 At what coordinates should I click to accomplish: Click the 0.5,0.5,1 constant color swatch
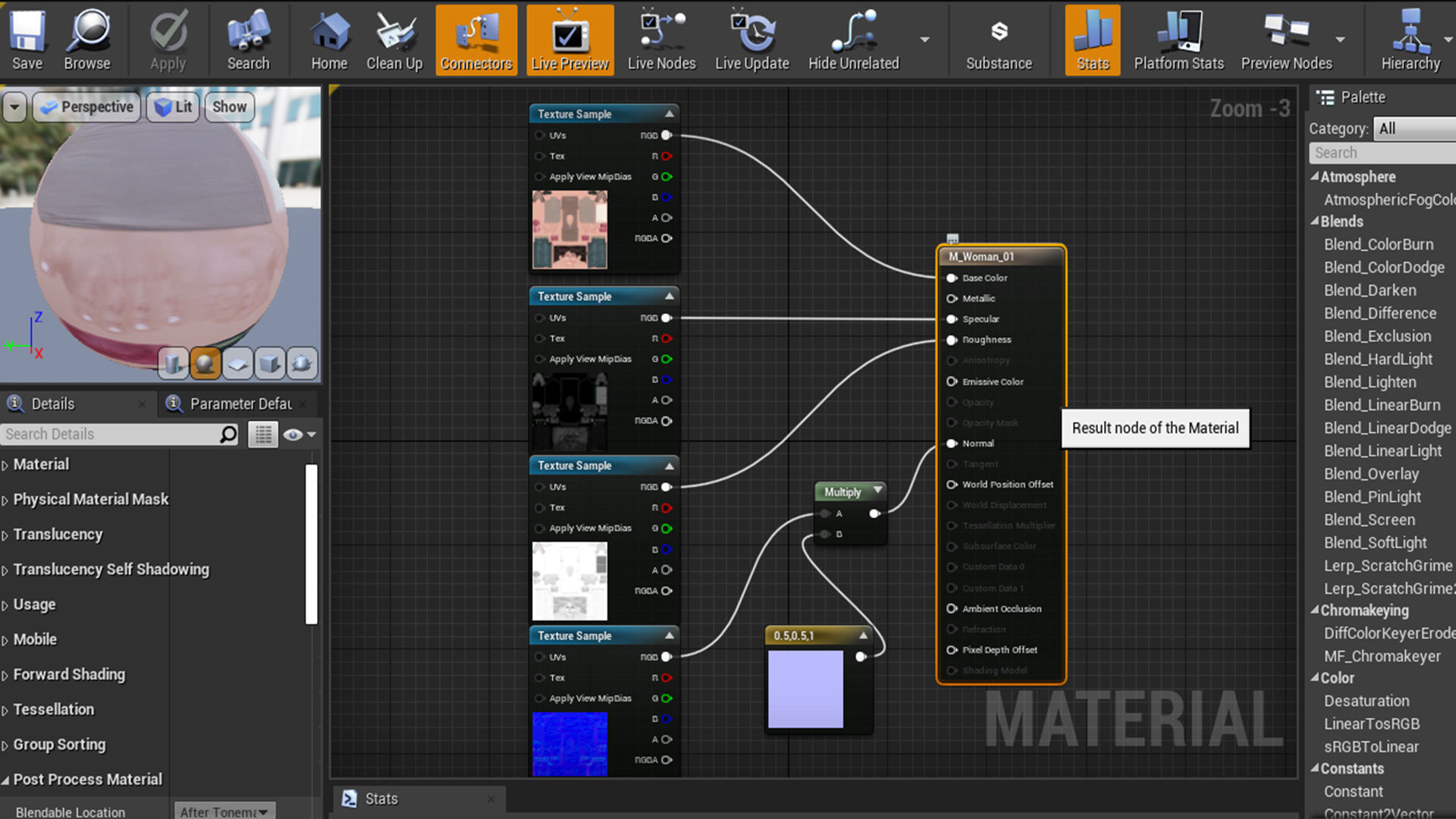point(805,689)
